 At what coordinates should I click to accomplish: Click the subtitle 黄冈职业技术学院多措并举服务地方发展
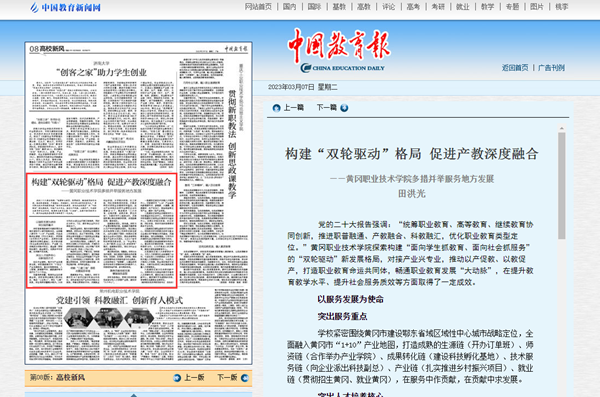coord(420,179)
